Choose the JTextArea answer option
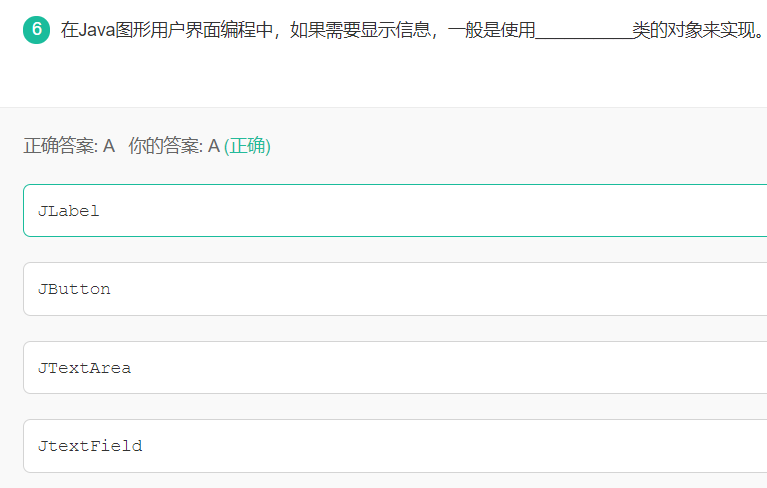This screenshot has height=488, width=767. click(395, 368)
